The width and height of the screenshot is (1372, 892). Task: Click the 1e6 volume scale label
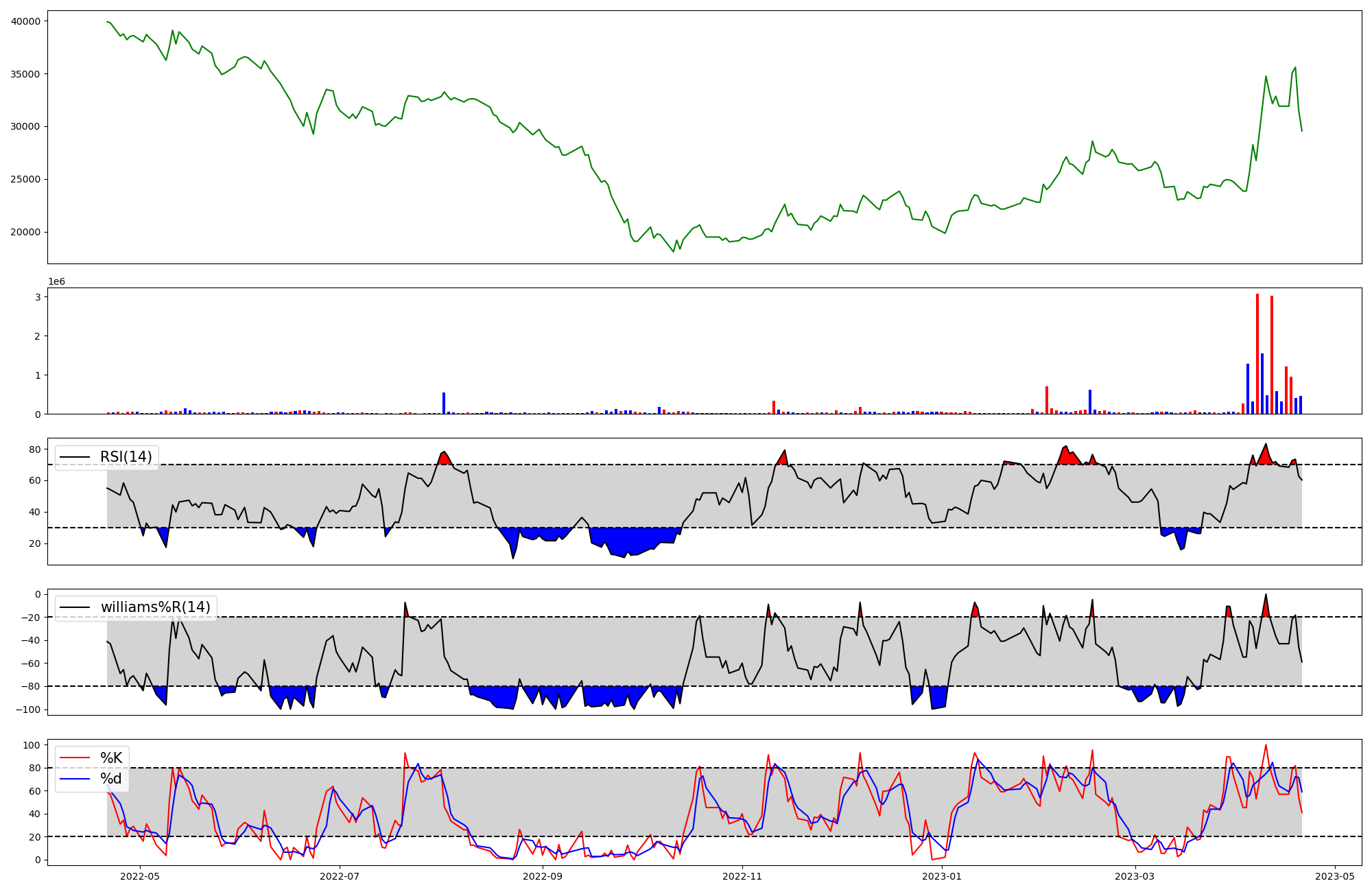point(56,281)
